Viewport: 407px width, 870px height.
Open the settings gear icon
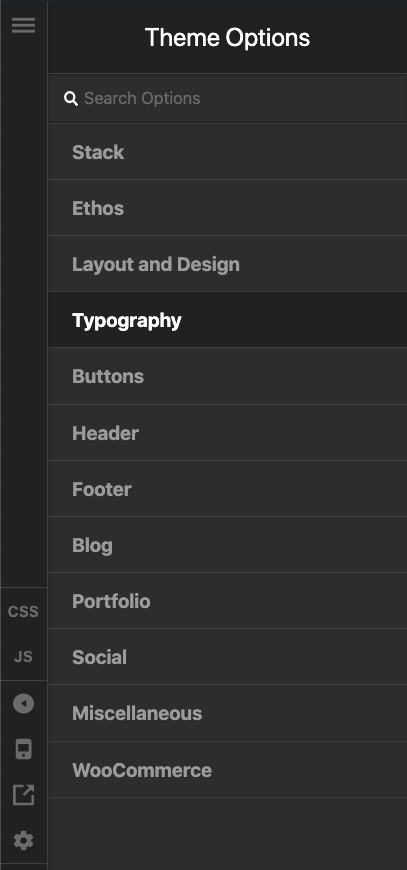click(23, 841)
